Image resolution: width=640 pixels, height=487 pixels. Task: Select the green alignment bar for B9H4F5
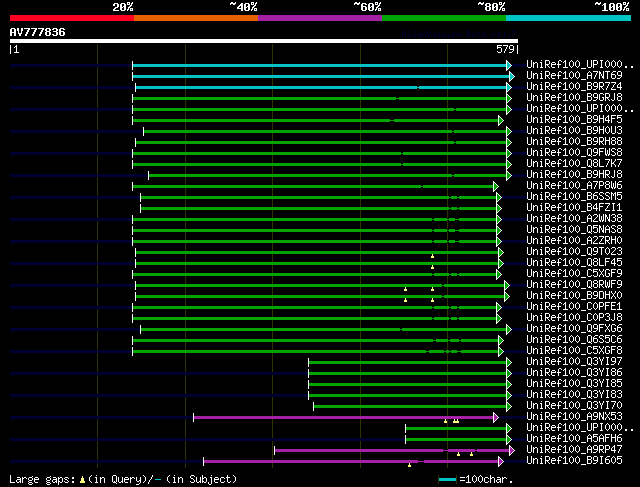click(315, 120)
